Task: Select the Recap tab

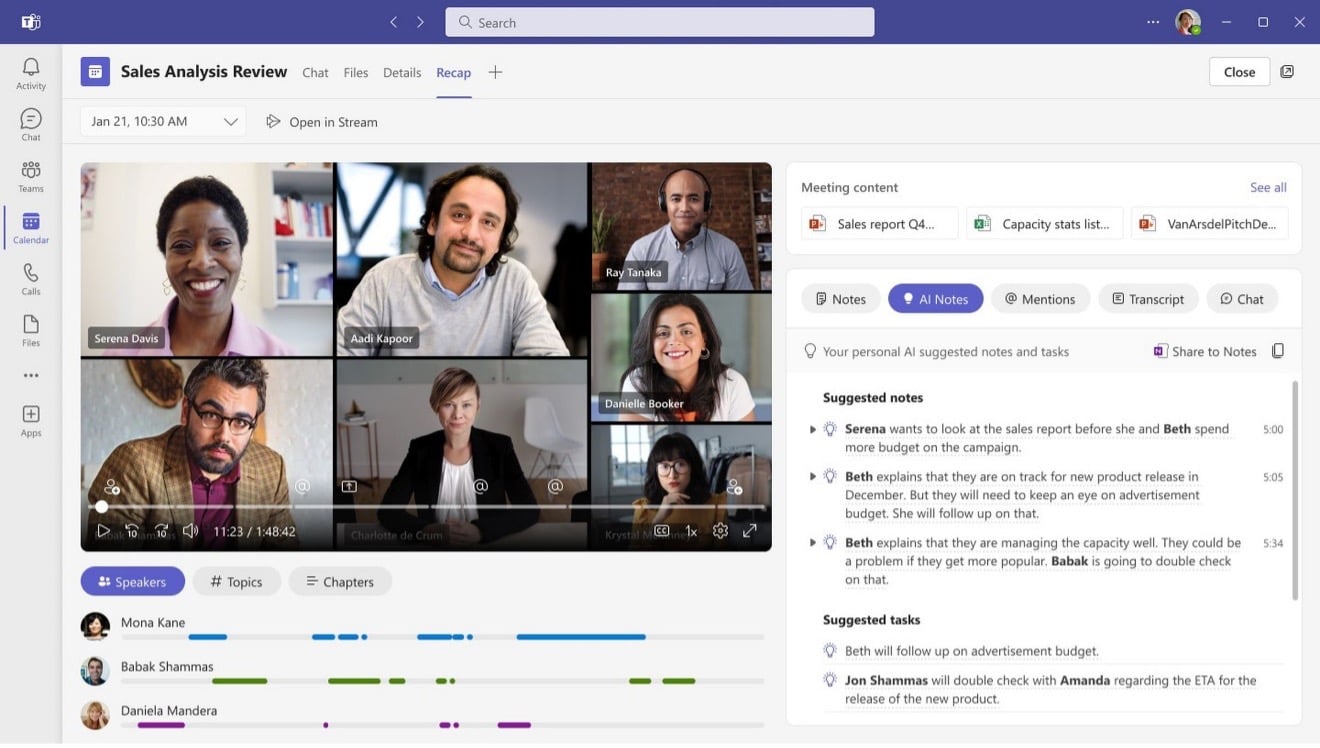Action: (x=453, y=72)
